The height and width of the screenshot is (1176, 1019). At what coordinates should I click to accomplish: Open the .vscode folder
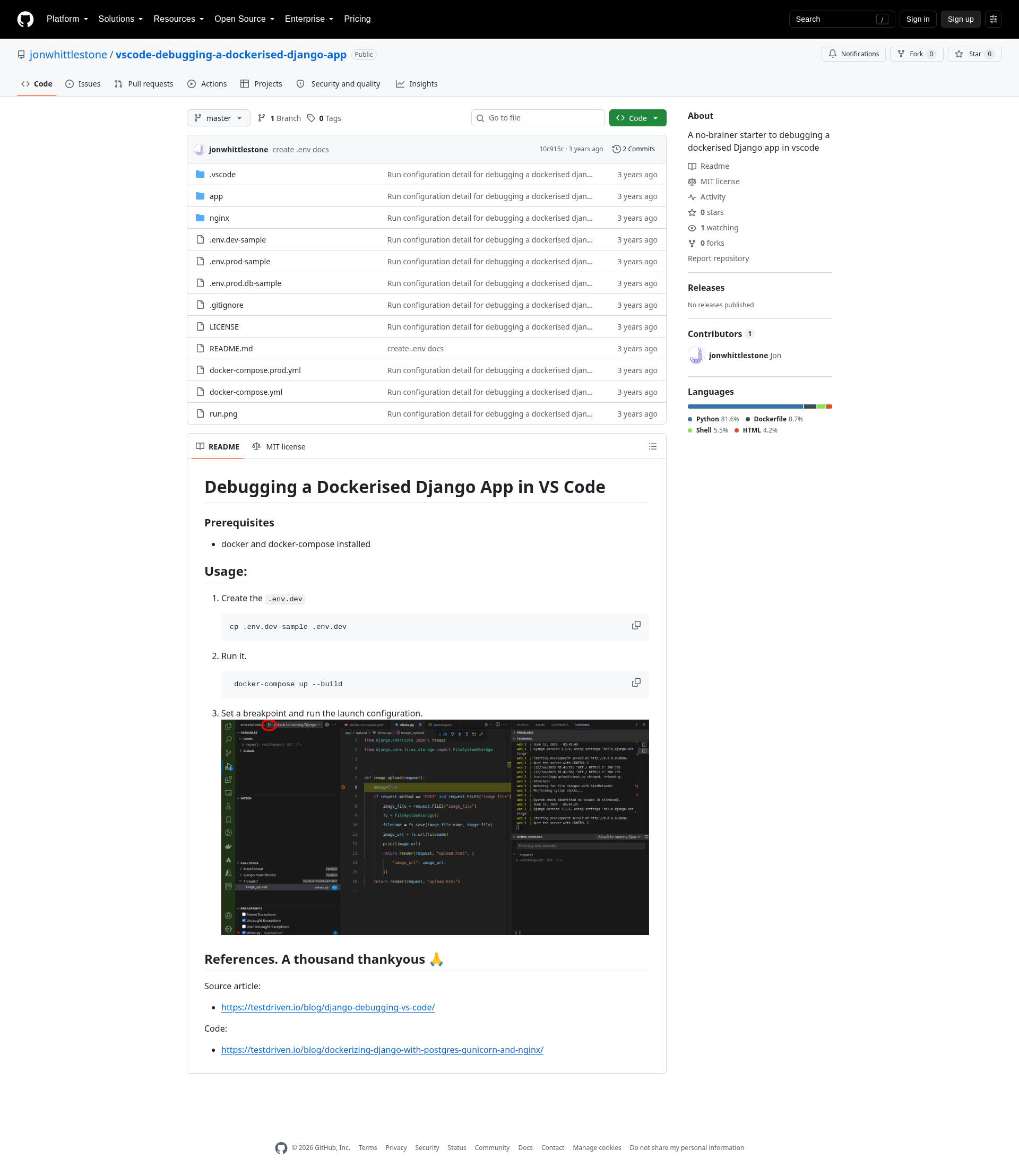222,175
